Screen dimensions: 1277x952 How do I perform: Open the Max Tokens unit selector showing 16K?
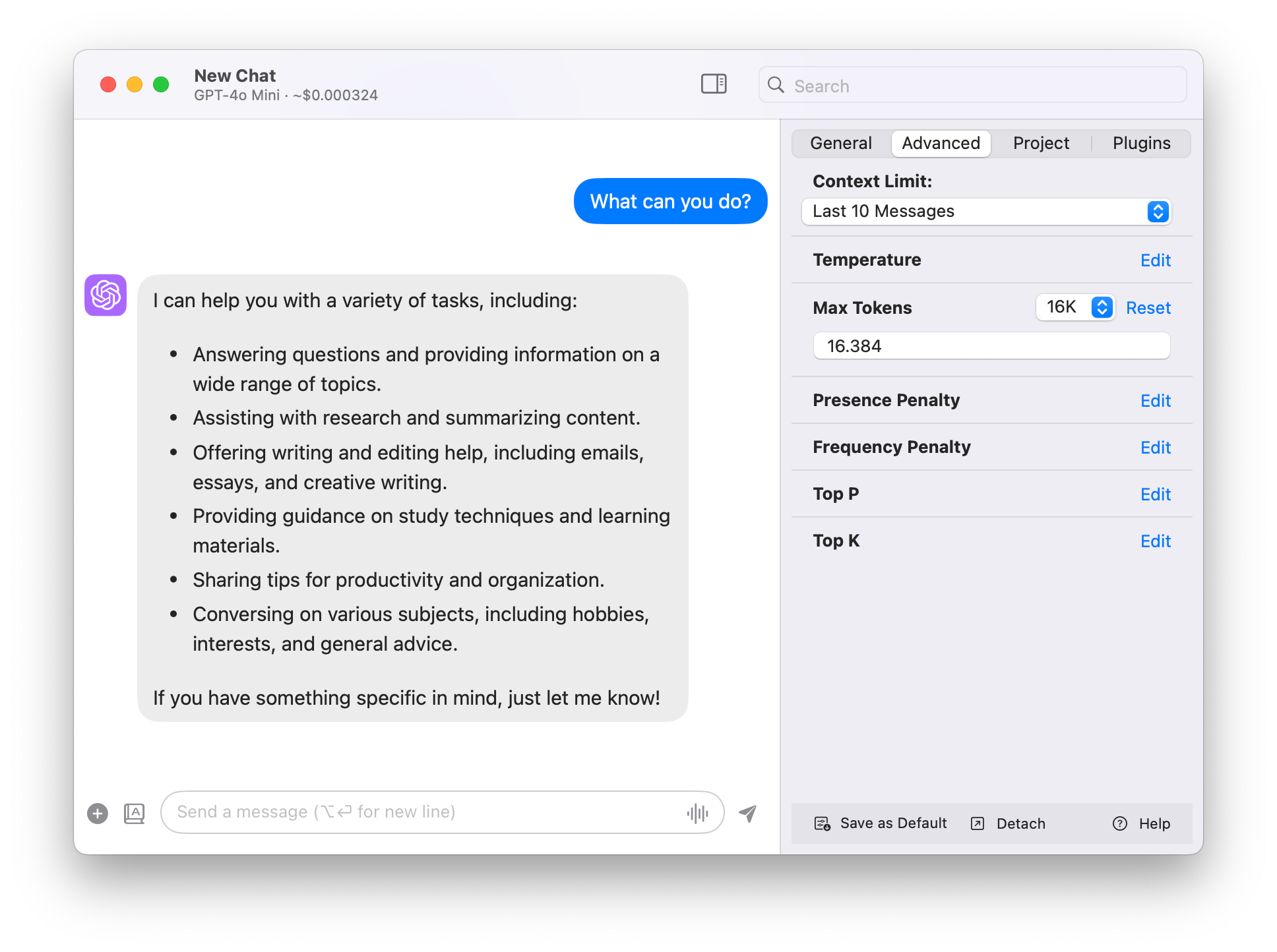pos(1075,307)
